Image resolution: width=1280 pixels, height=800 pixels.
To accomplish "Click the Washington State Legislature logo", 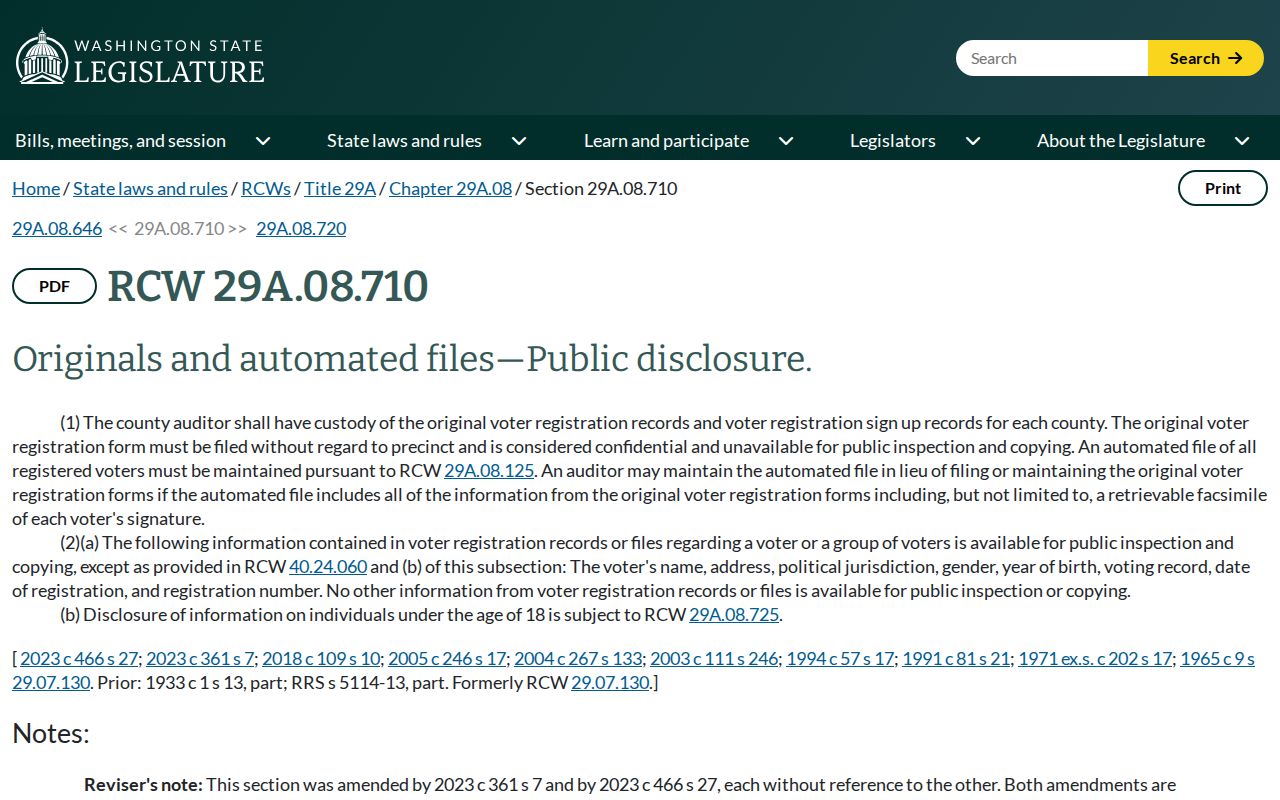I will [x=140, y=58].
